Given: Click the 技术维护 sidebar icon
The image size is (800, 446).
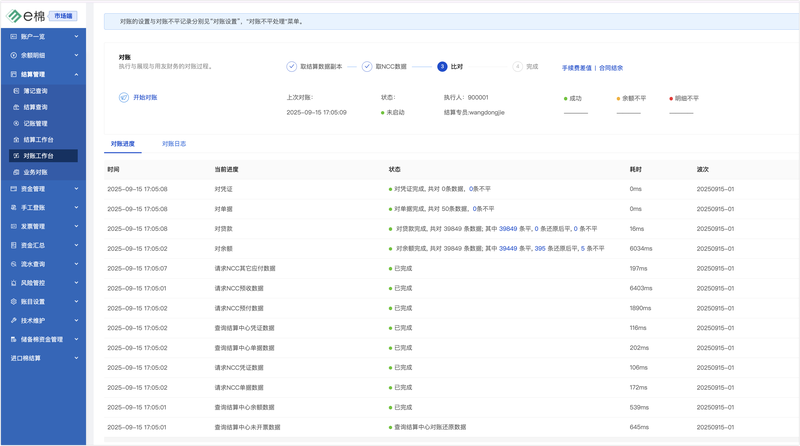Looking at the screenshot, I should (x=13, y=321).
